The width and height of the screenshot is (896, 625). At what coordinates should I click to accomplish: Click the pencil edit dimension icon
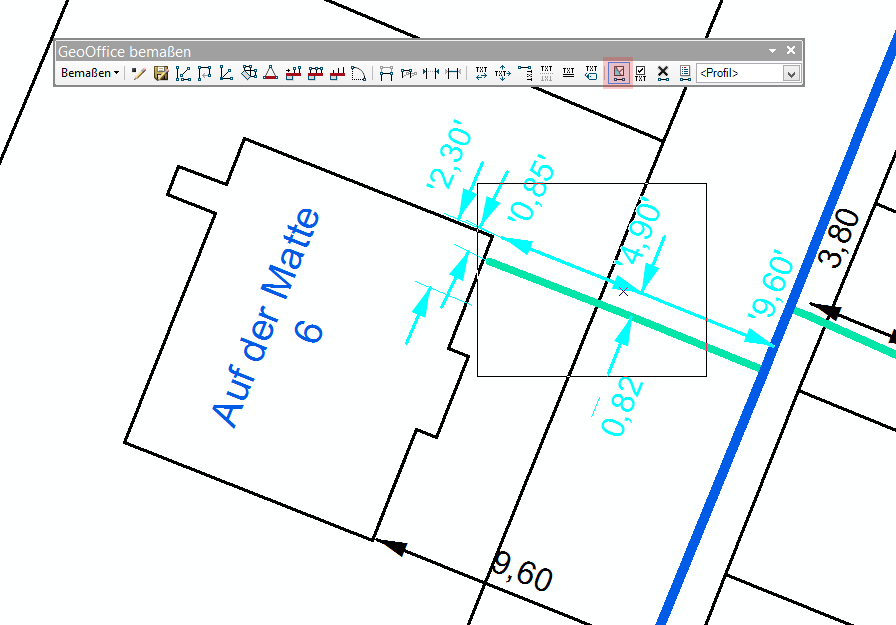coord(139,73)
